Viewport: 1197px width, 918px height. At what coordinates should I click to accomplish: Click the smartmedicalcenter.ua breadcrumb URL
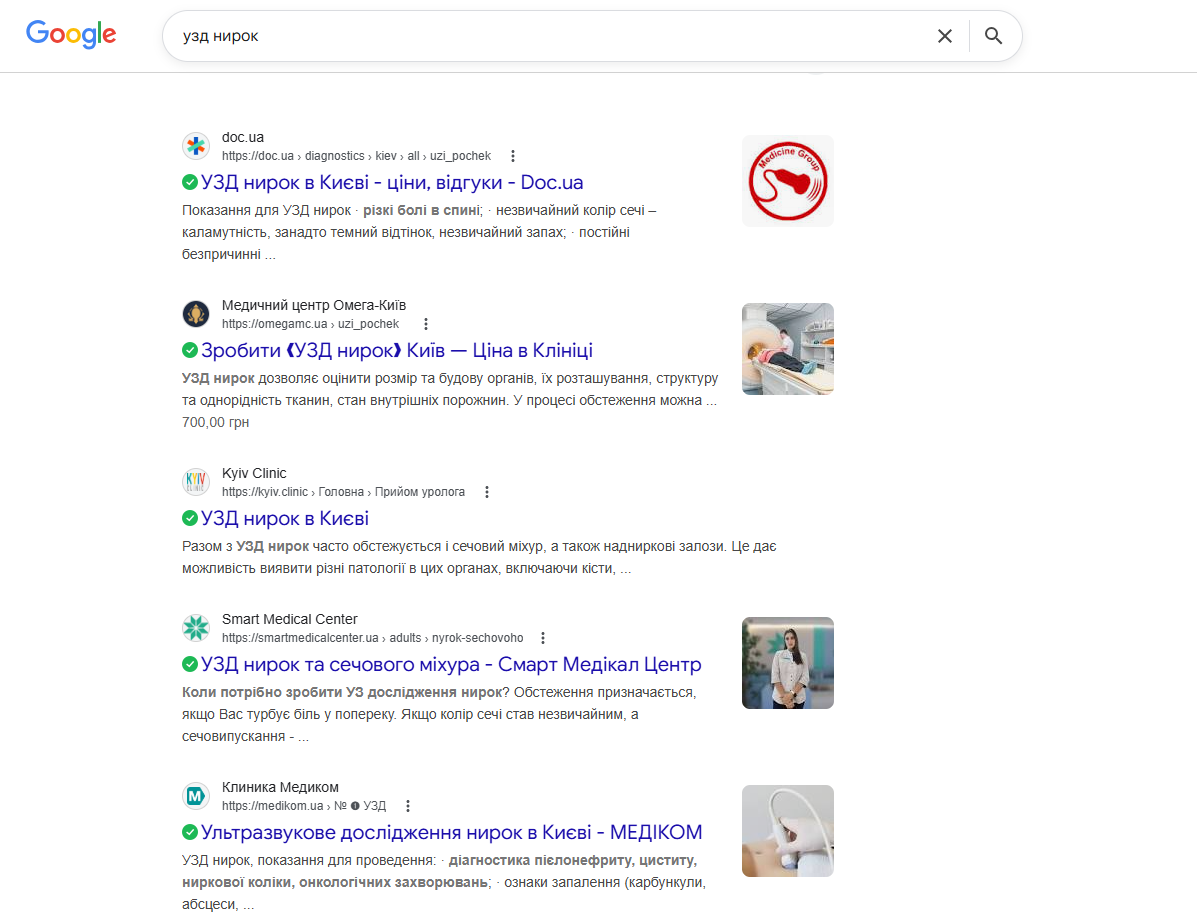373,638
